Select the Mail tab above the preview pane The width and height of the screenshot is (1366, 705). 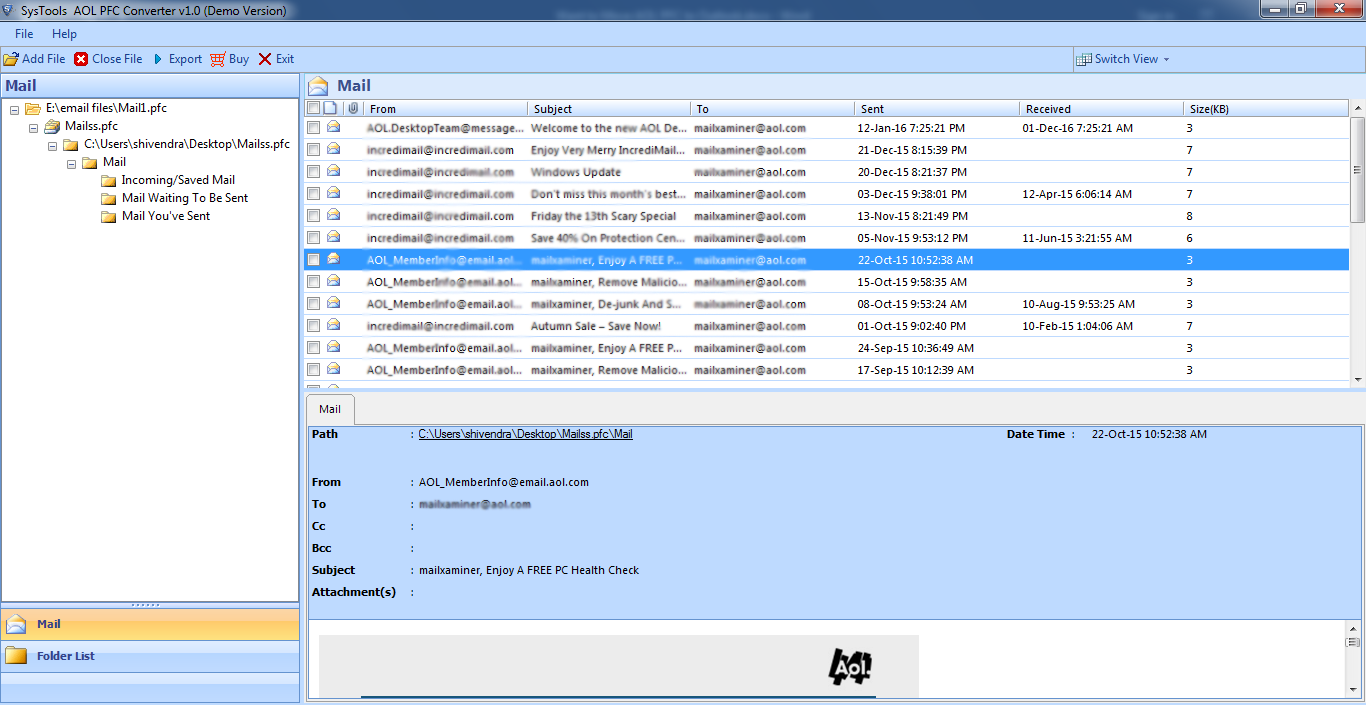coord(330,409)
